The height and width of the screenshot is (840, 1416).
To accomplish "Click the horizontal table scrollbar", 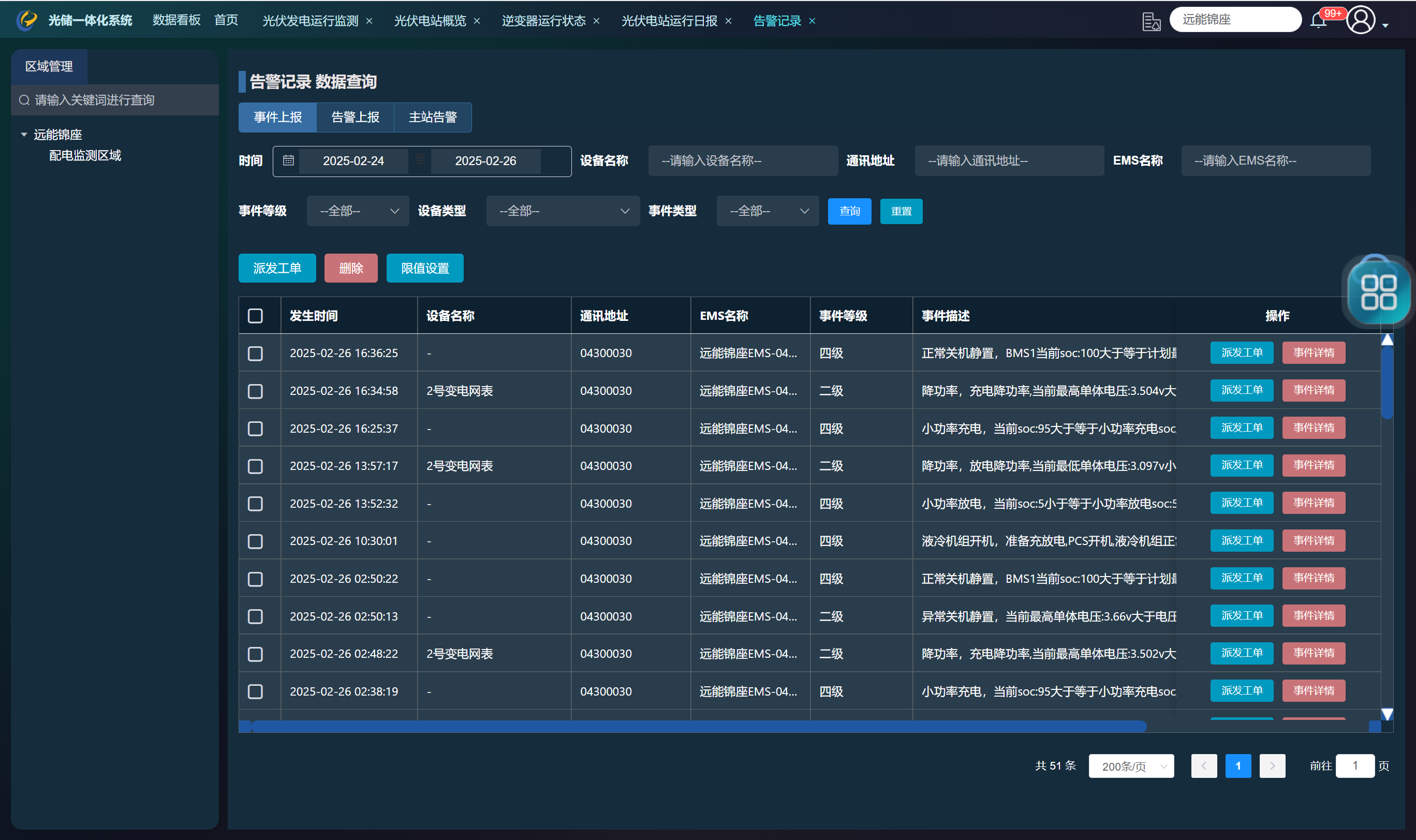I will tap(698, 726).
